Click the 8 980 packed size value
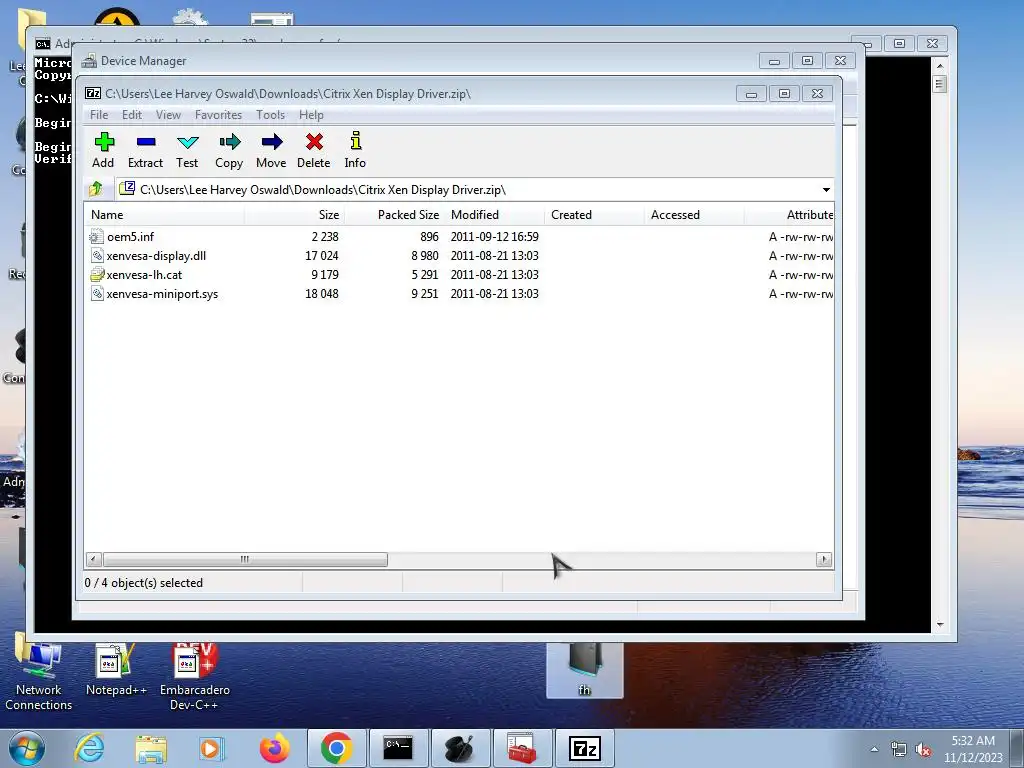This screenshot has width=1024, height=768. pos(424,255)
